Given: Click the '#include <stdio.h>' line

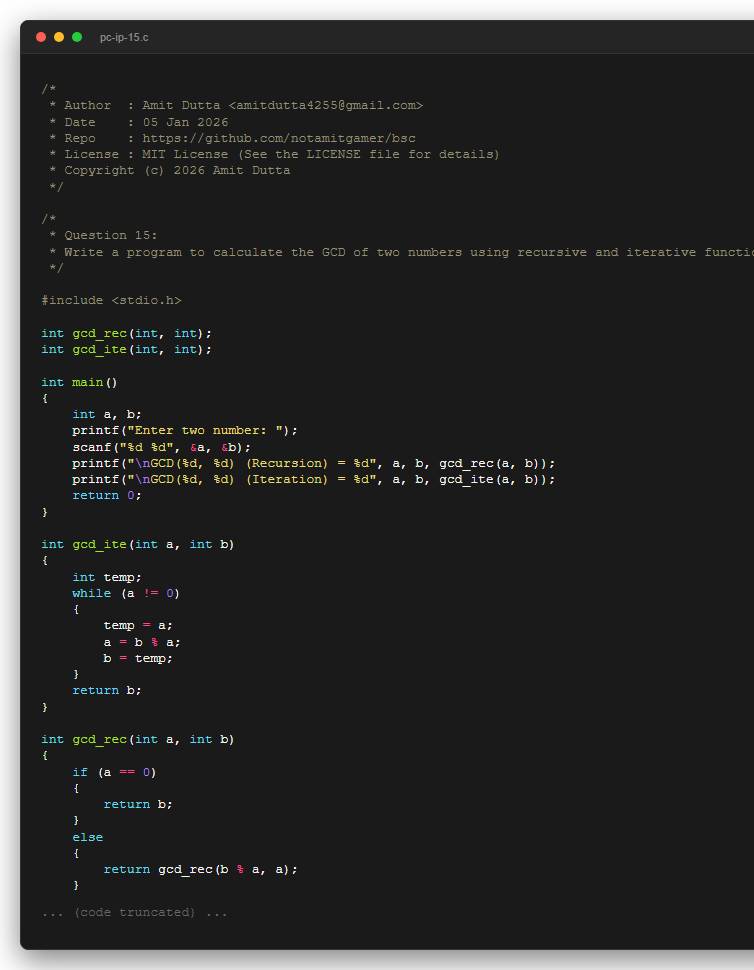Looking at the screenshot, I should coord(111,300).
